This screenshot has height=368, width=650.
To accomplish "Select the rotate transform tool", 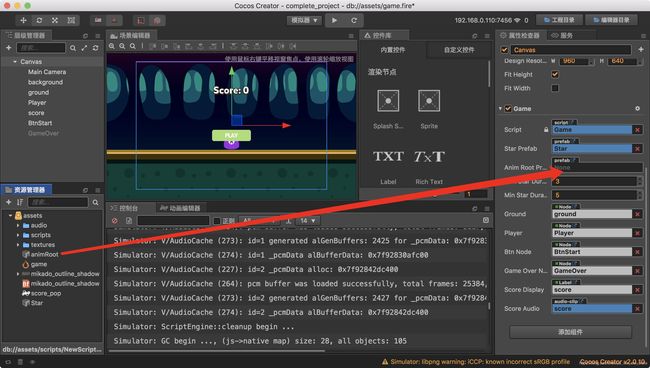I will (39, 20).
